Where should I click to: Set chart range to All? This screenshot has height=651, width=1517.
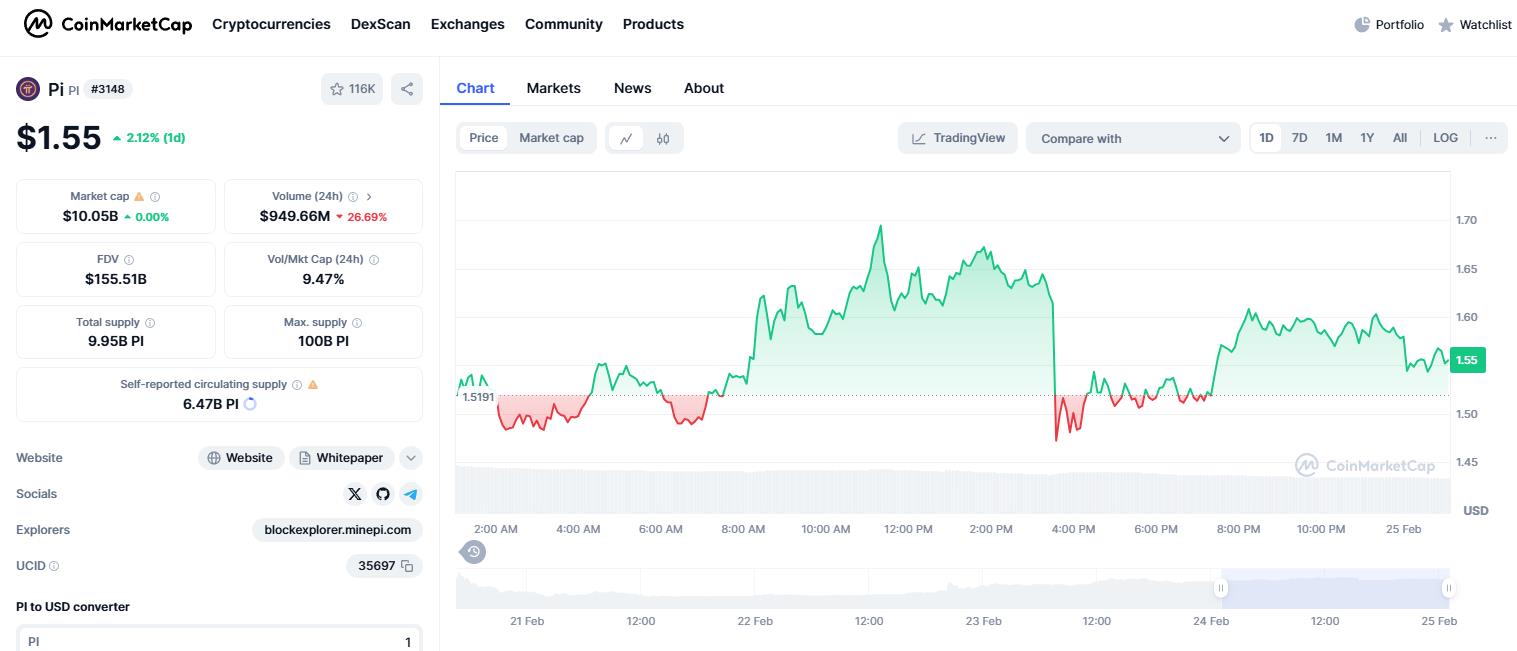pos(1400,138)
